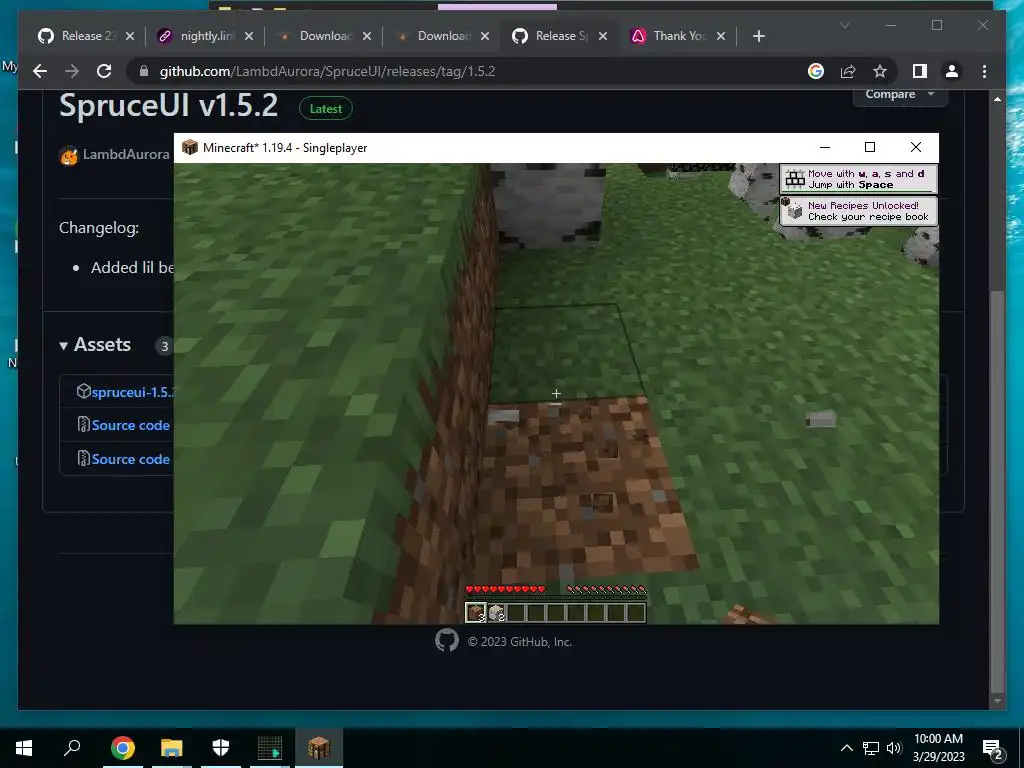Screen dimensions: 1024x768
Task: Open the Compare dropdown on GitHub
Action: 900,94
